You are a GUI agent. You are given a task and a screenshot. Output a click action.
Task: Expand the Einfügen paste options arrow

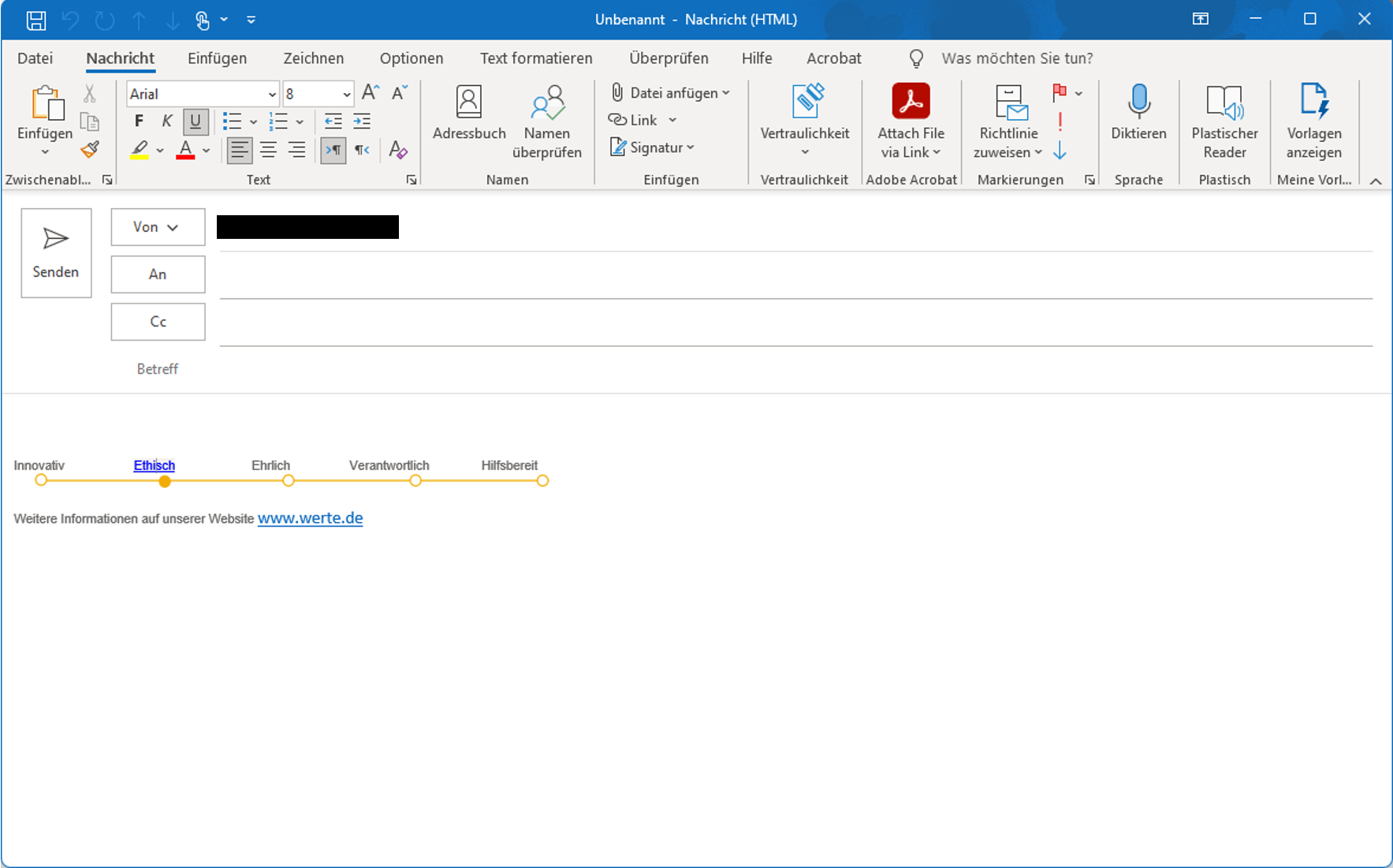pyautogui.click(x=45, y=152)
